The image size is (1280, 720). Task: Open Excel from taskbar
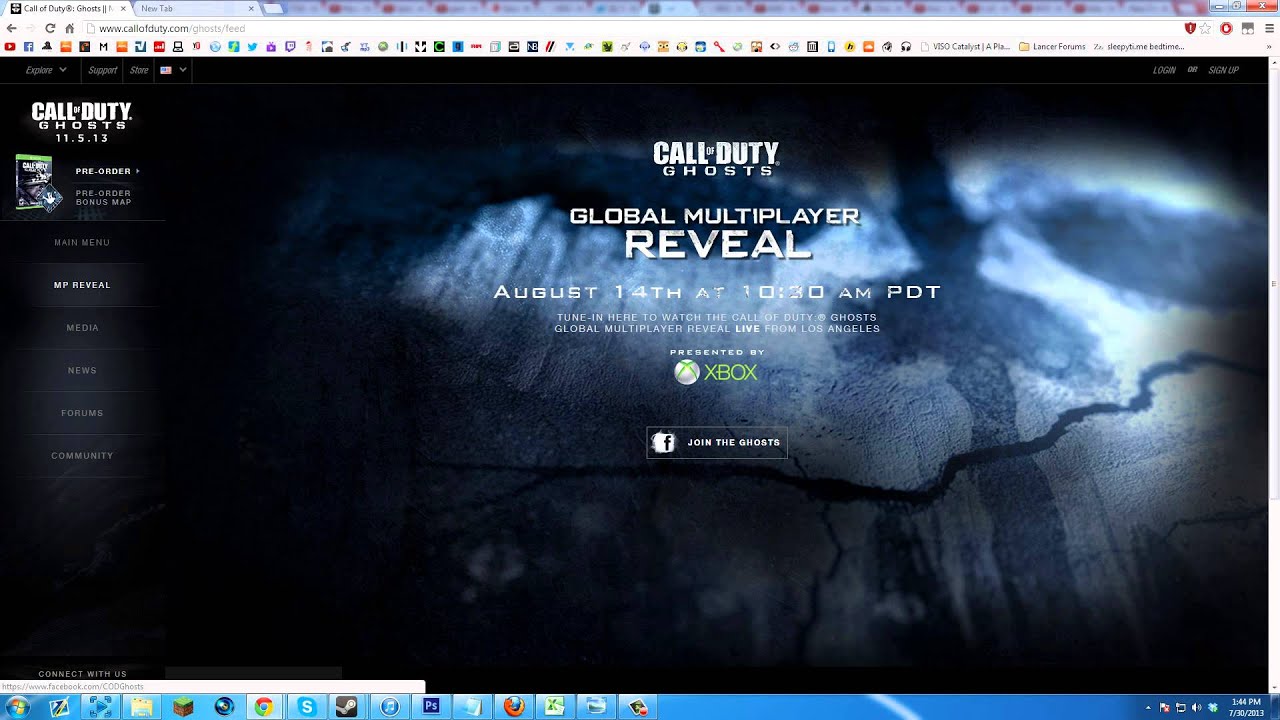[555, 707]
